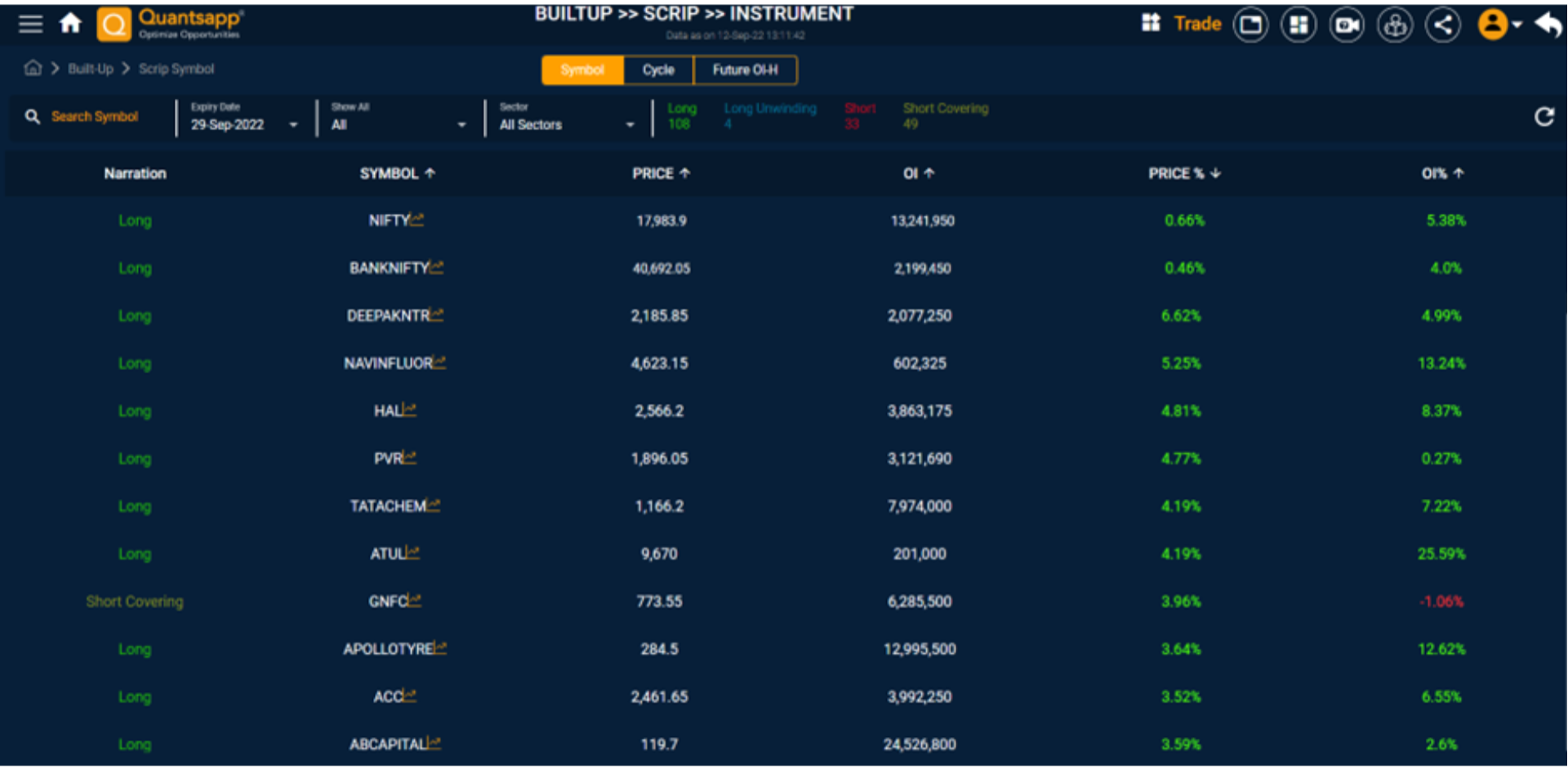
Task: Filter to Short Covering positions
Action: pos(945,116)
